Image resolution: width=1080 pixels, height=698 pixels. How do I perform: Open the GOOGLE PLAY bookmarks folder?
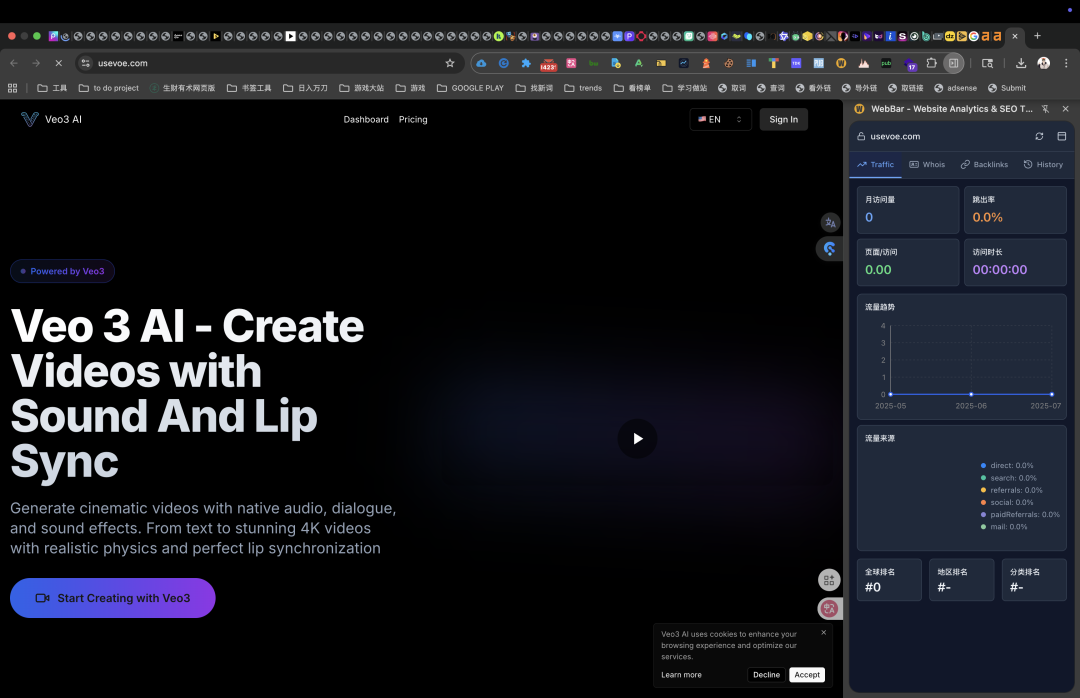(470, 88)
